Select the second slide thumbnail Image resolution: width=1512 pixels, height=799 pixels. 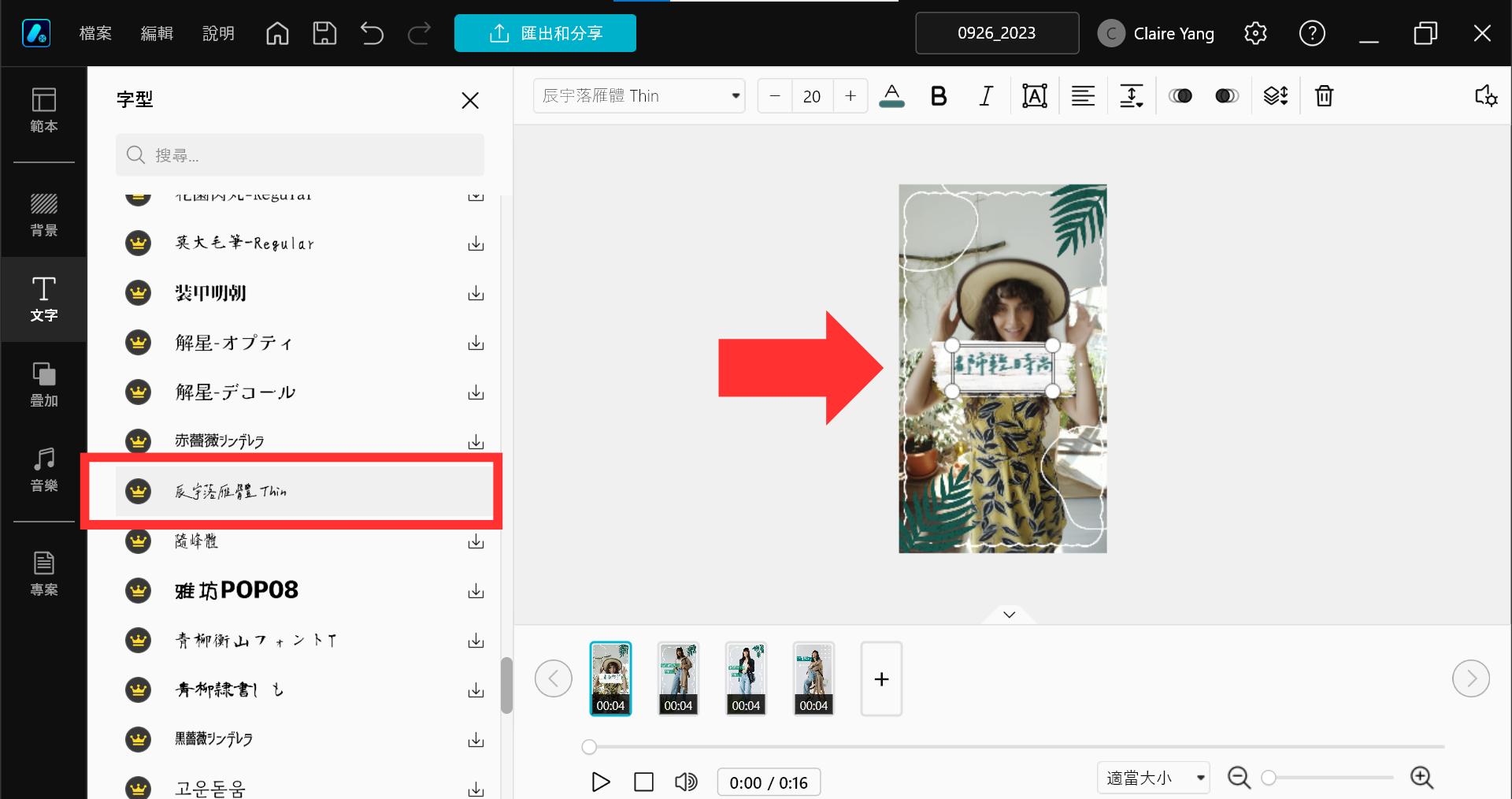click(678, 678)
